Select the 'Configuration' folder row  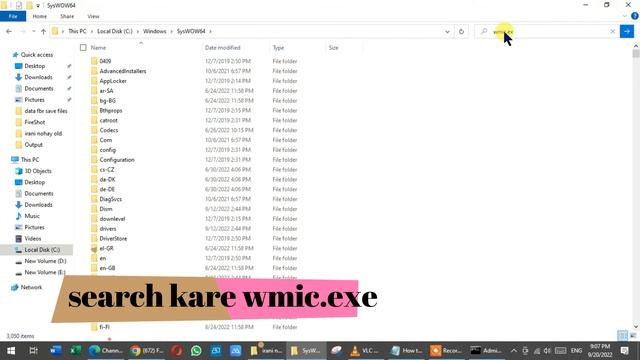point(117,160)
